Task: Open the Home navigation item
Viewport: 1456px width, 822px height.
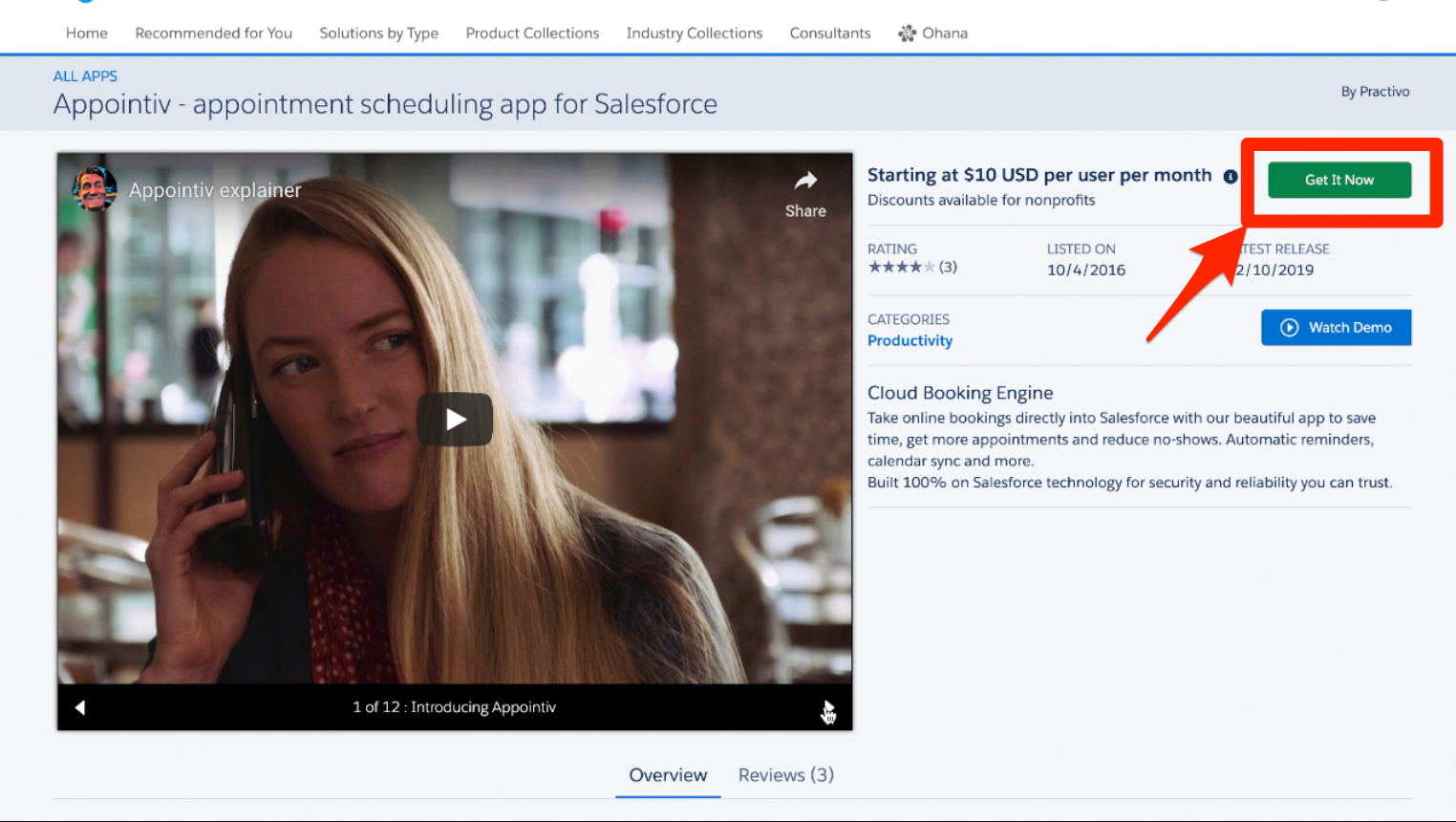Action: (87, 33)
